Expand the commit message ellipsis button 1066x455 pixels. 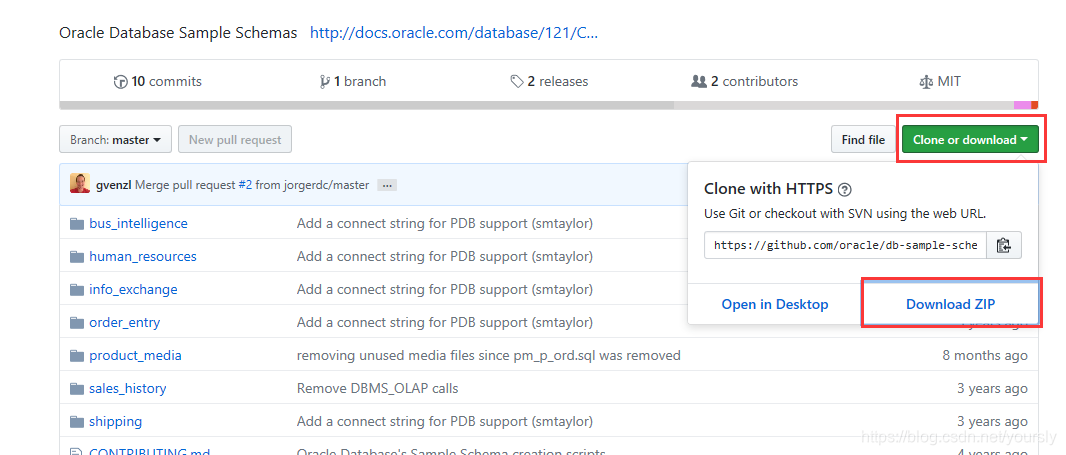point(387,185)
